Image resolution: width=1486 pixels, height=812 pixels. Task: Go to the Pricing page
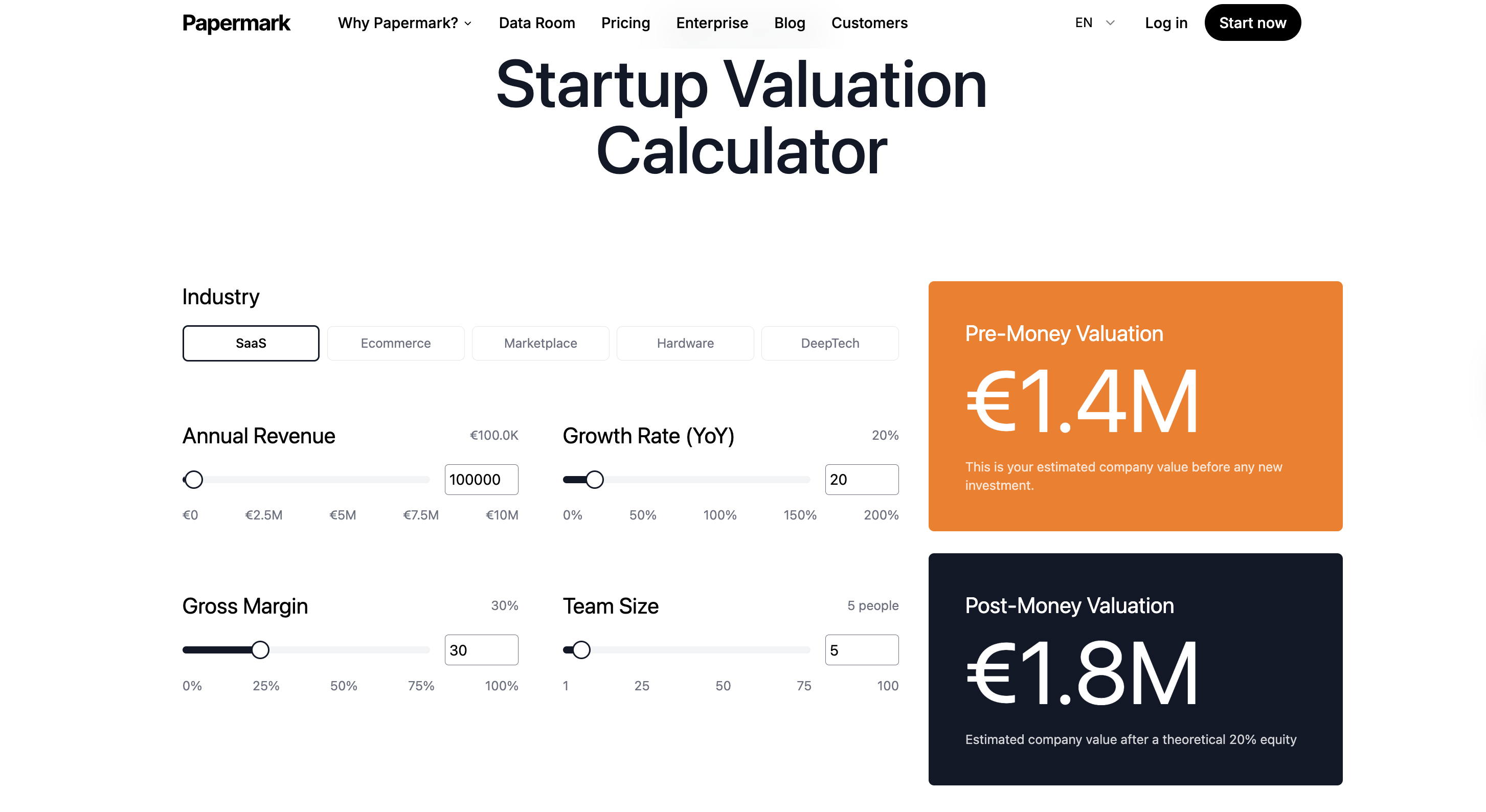625,23
